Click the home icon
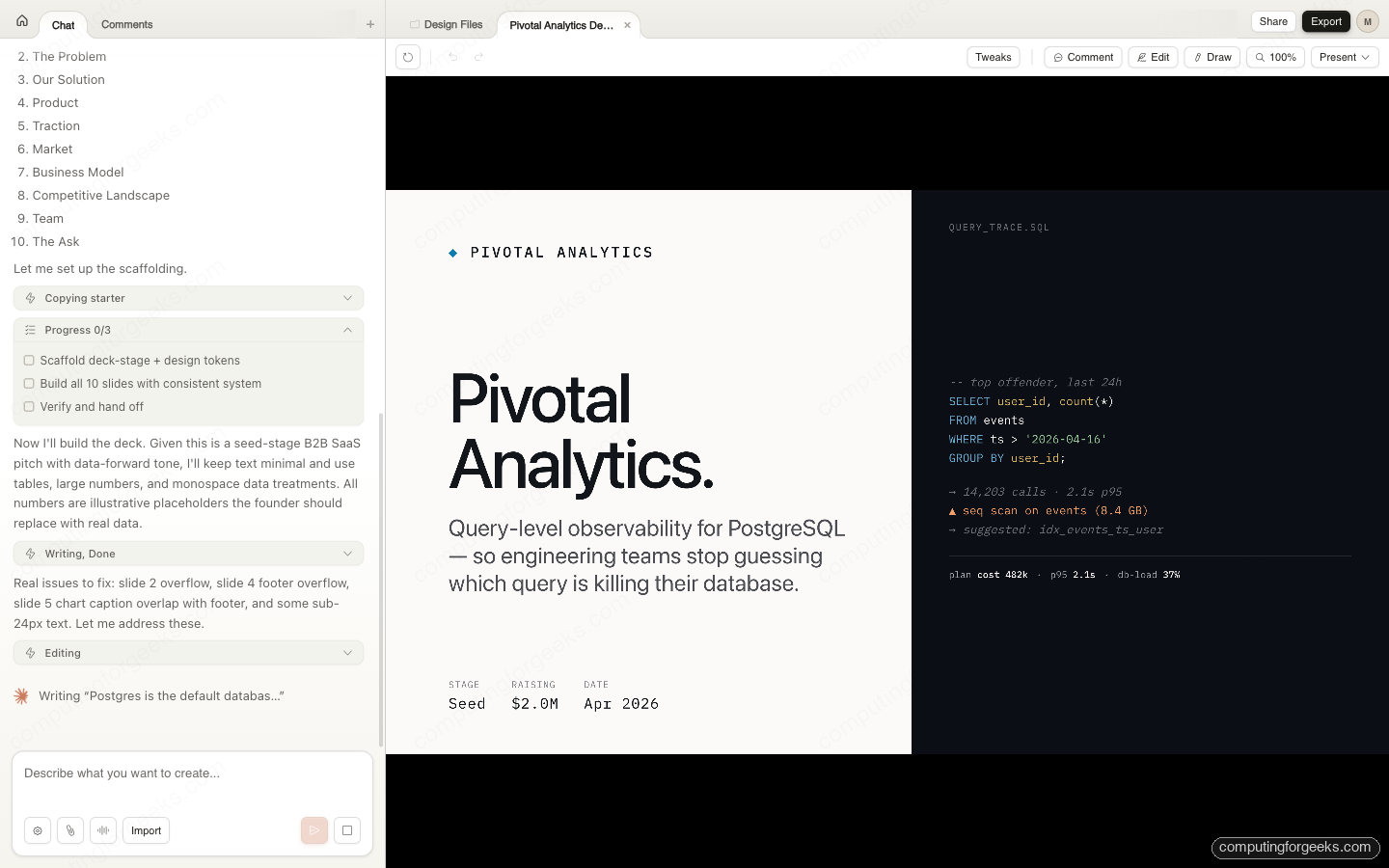This screenshot has width=1389, height=868. (x=22, y=20)
